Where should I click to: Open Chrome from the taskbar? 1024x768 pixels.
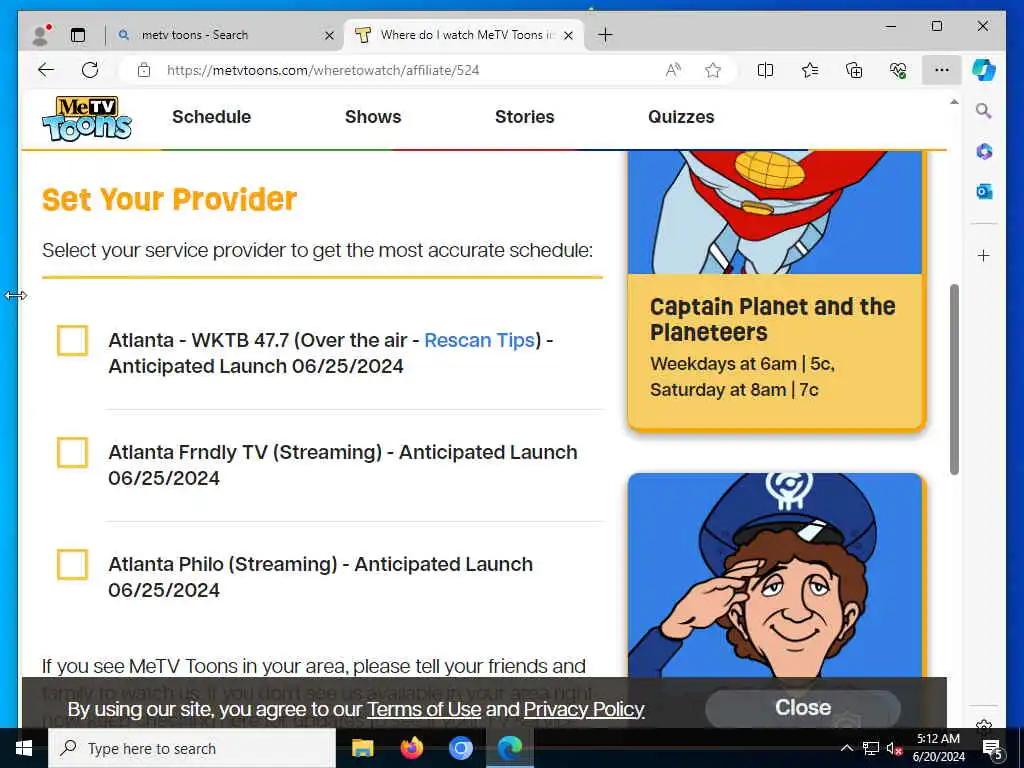tap(460, 748)
